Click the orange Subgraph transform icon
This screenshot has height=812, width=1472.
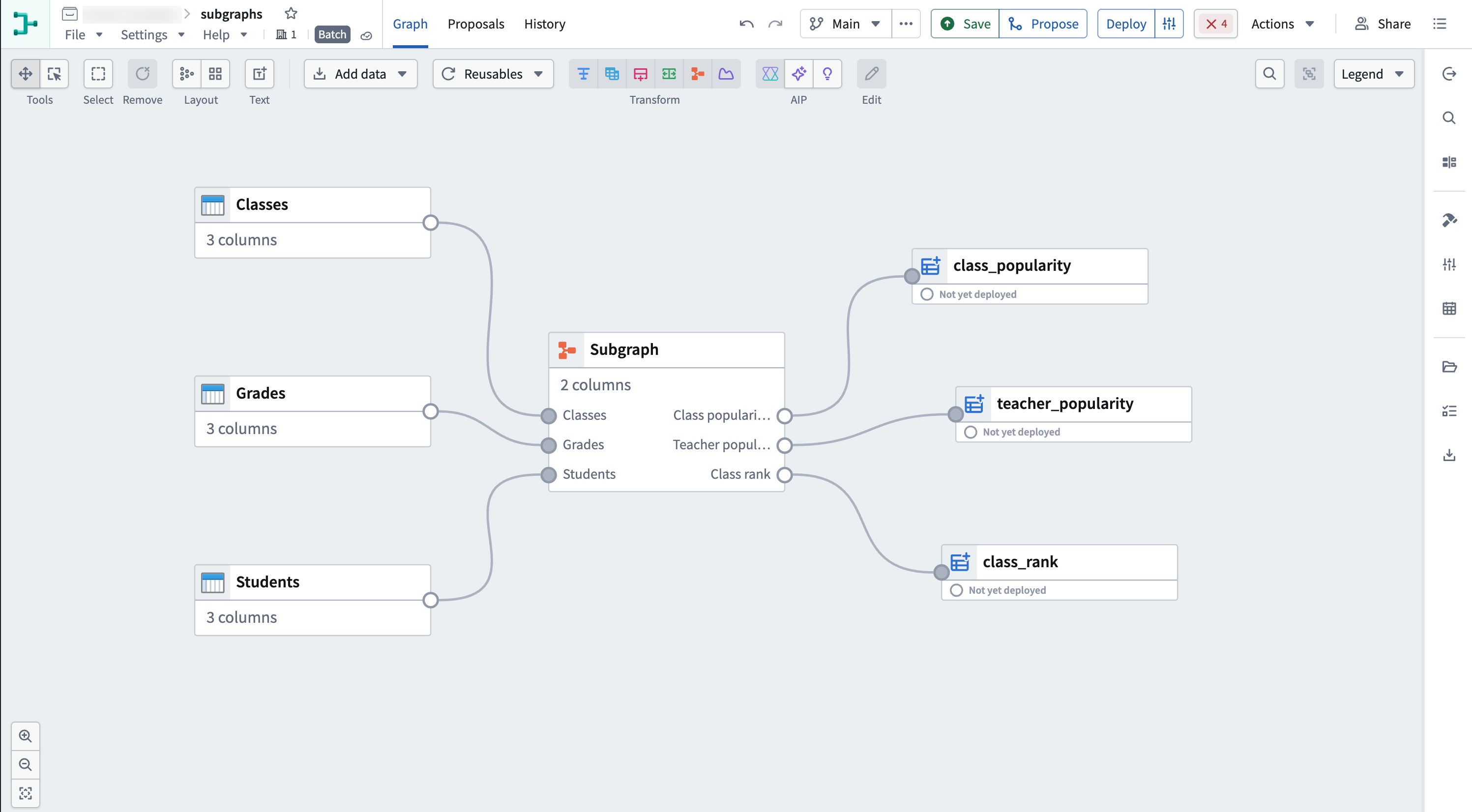tap(697, 74)
